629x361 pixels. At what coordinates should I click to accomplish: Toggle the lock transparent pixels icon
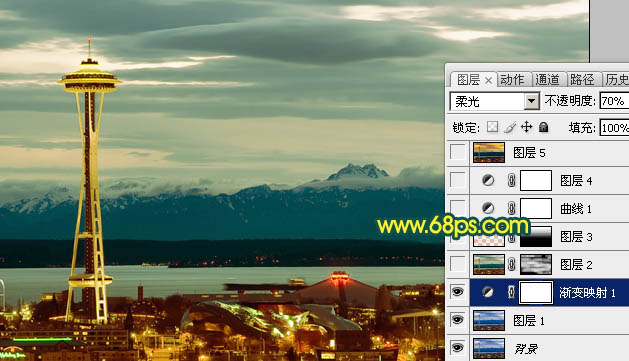pos(492,127)
